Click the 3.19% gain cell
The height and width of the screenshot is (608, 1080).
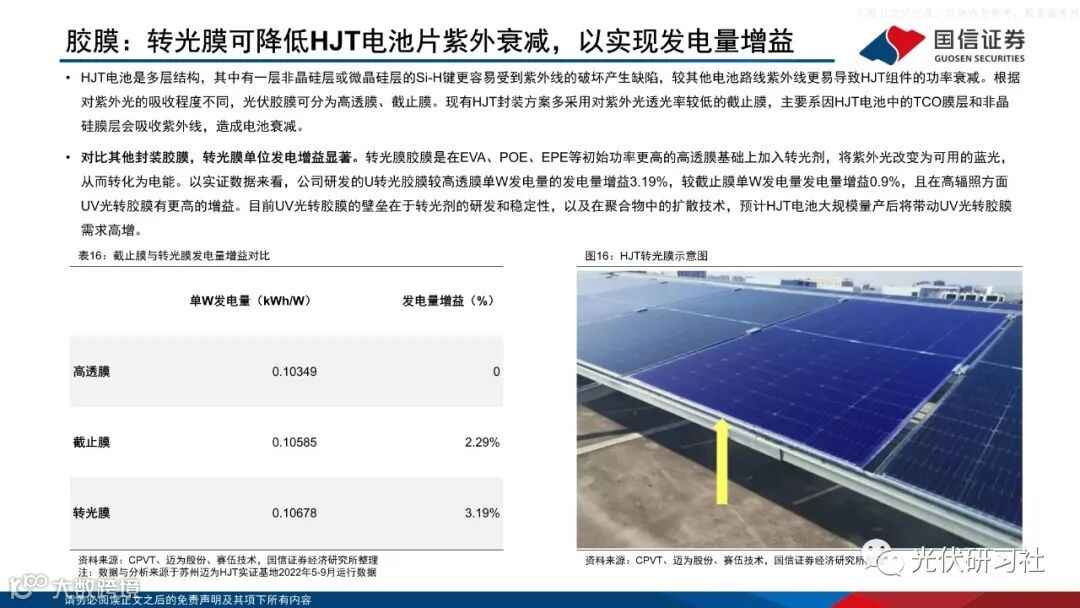coord(482,513)
